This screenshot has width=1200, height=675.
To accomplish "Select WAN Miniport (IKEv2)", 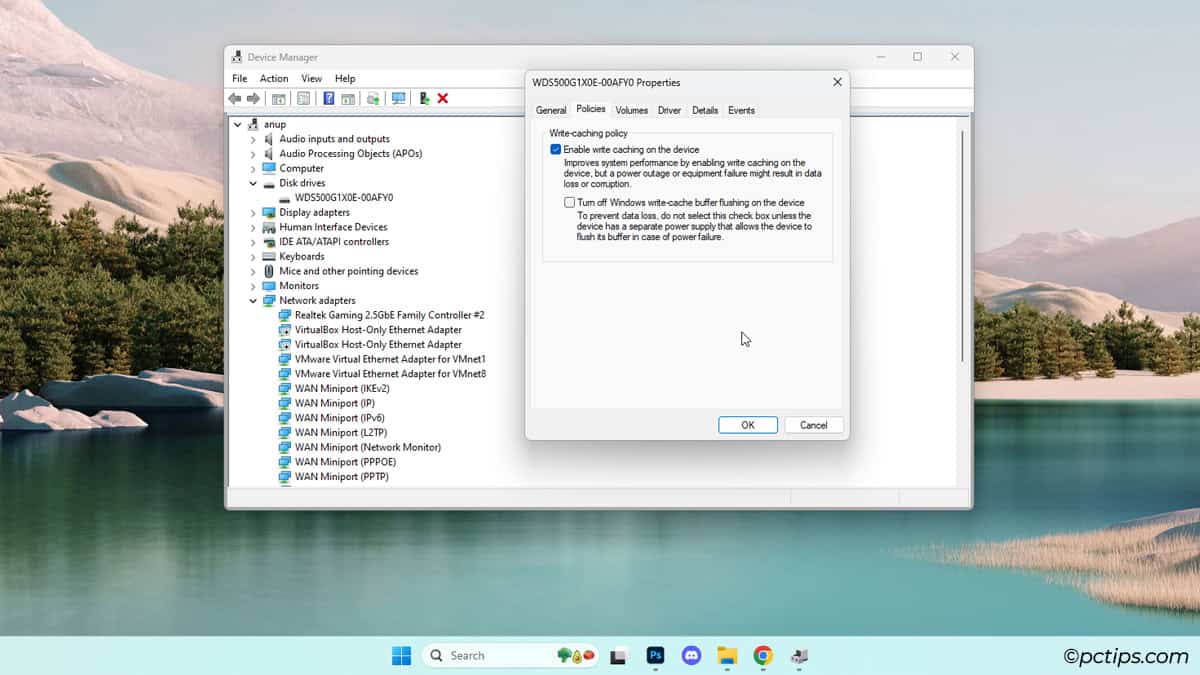I will tap(342, 389).
